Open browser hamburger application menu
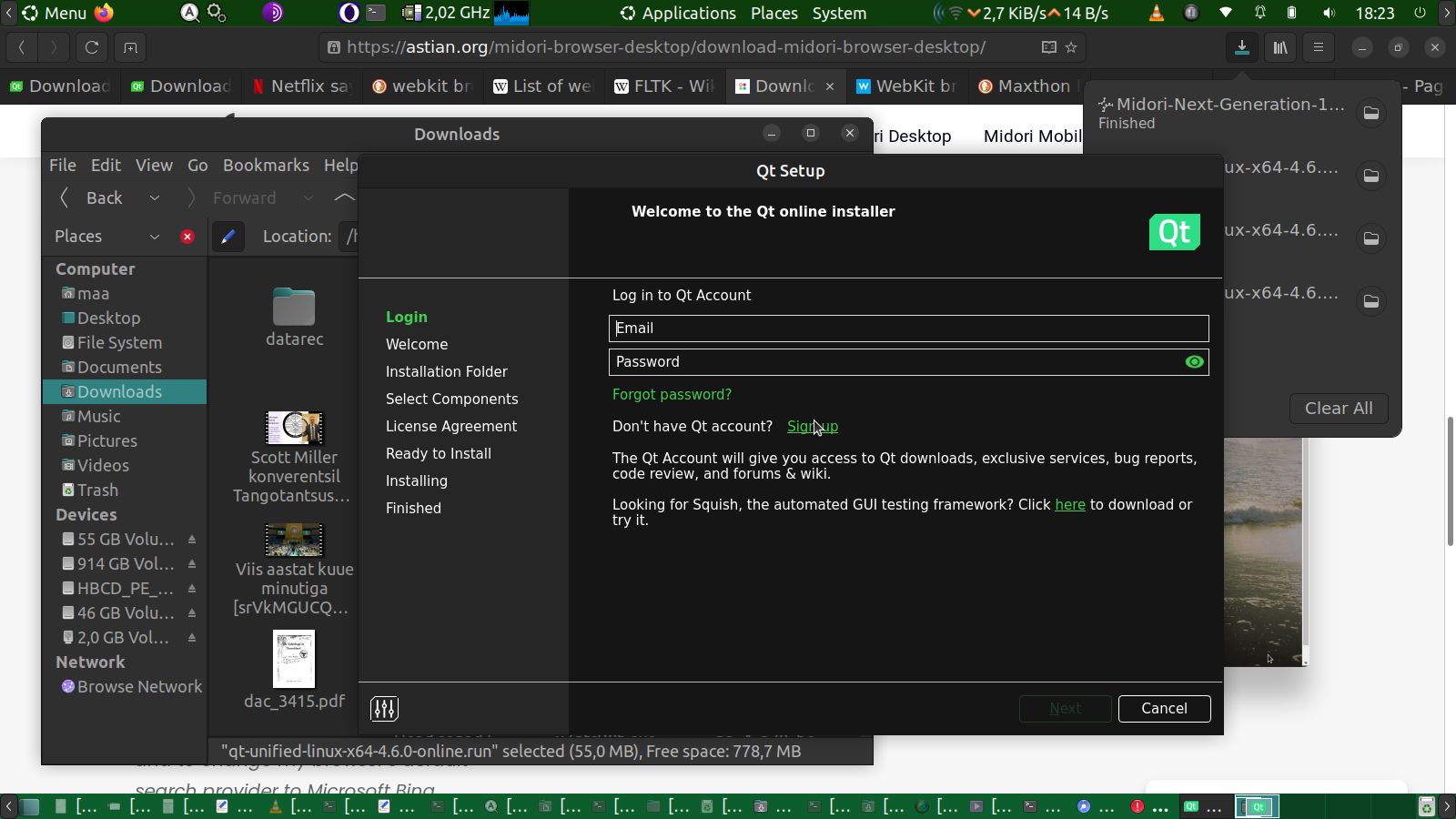 pyautogui.click(x=1319, y=47)
